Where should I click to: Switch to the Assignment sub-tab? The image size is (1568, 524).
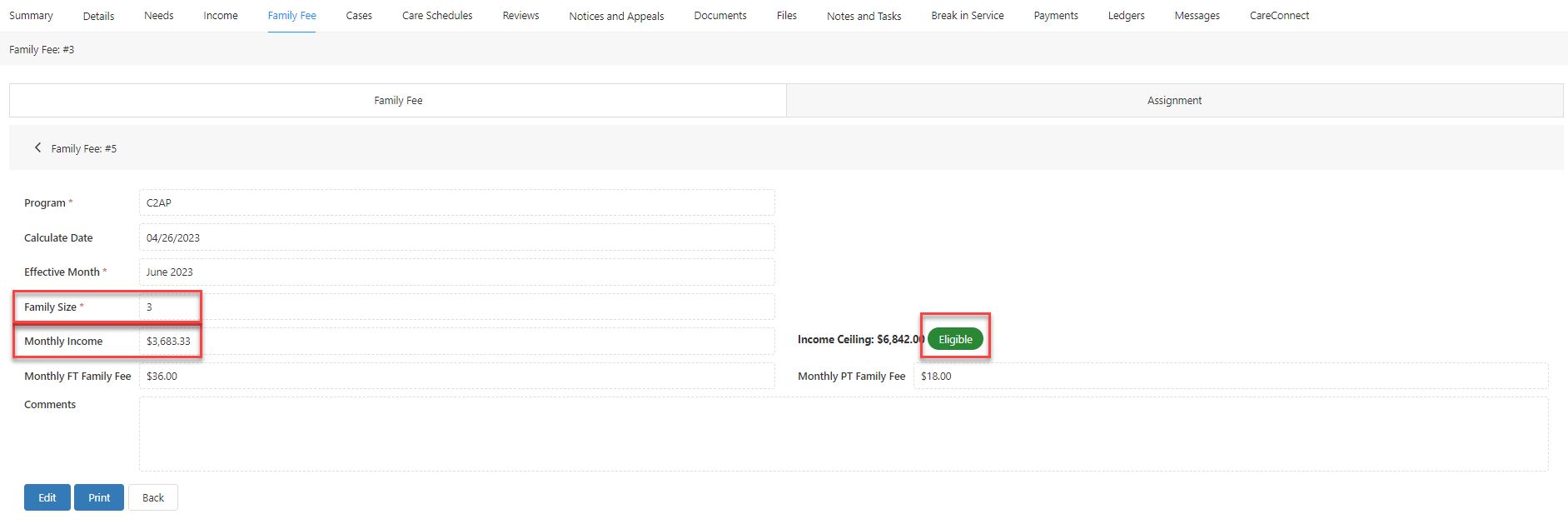point(1174,100)
